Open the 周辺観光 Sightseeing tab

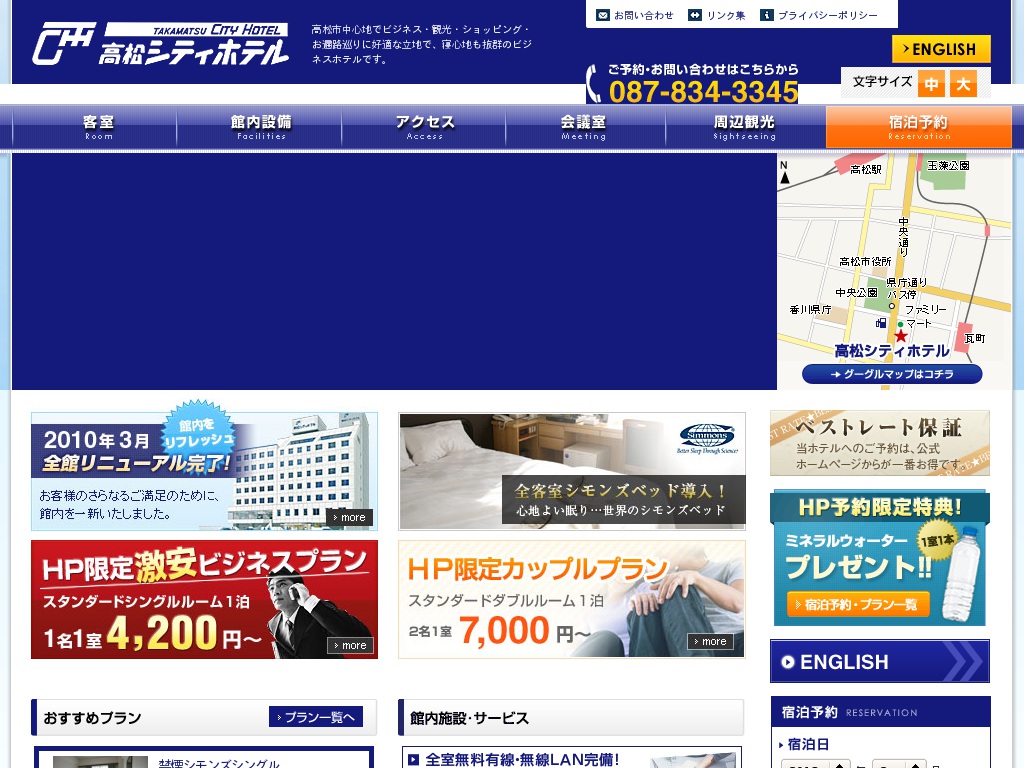pos(744,127)
